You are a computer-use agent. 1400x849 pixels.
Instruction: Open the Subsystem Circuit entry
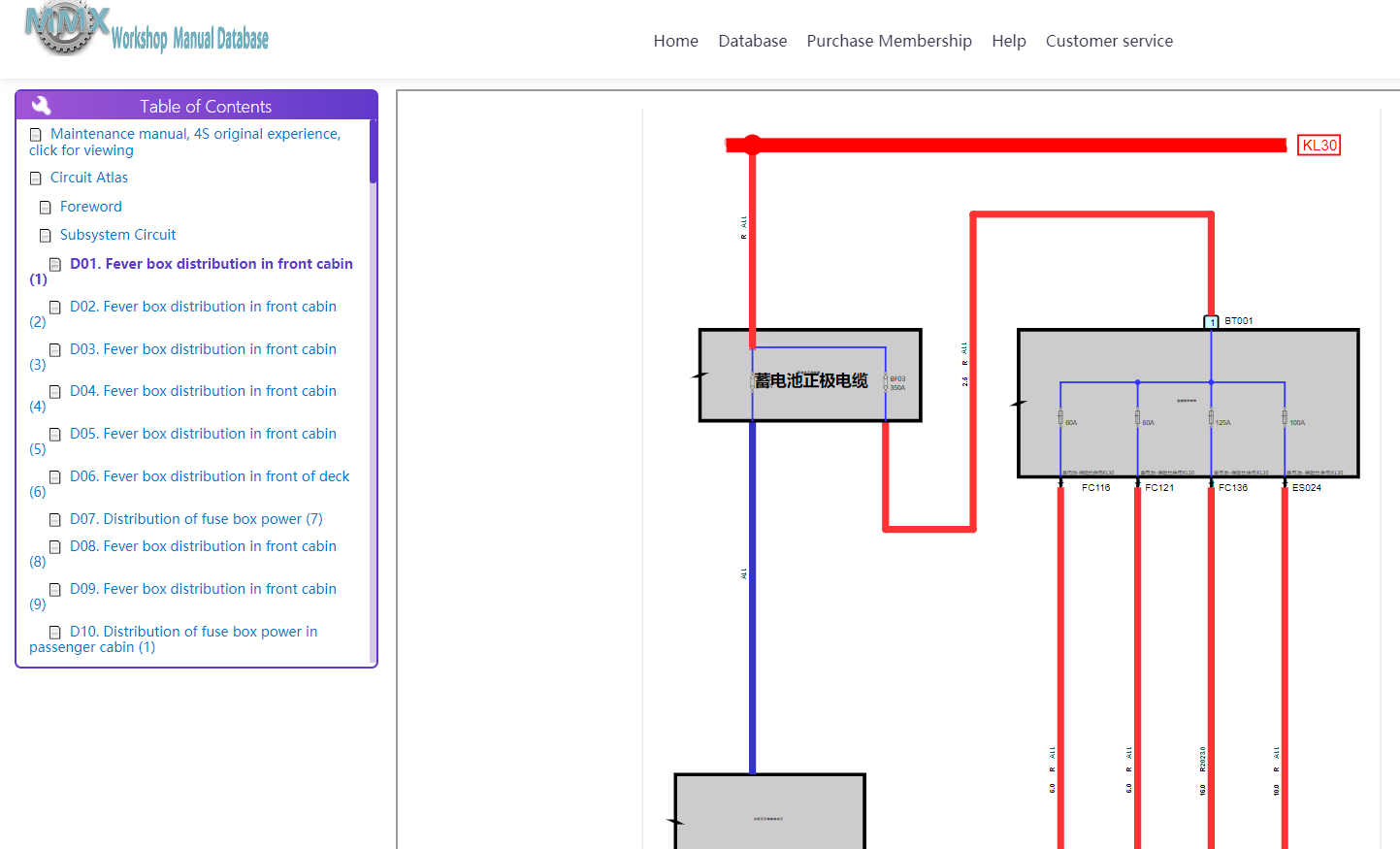point(118,235)
